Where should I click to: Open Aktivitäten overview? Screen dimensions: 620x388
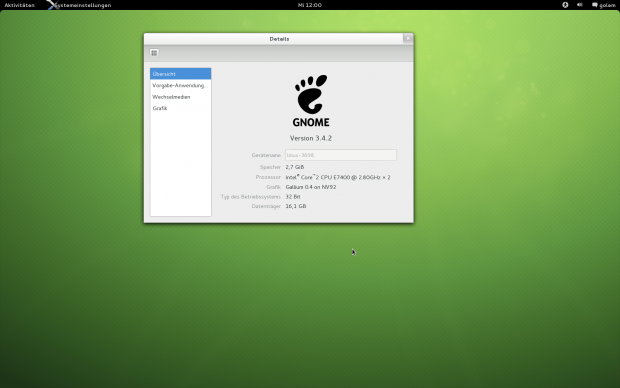click(x=19, y=5)
